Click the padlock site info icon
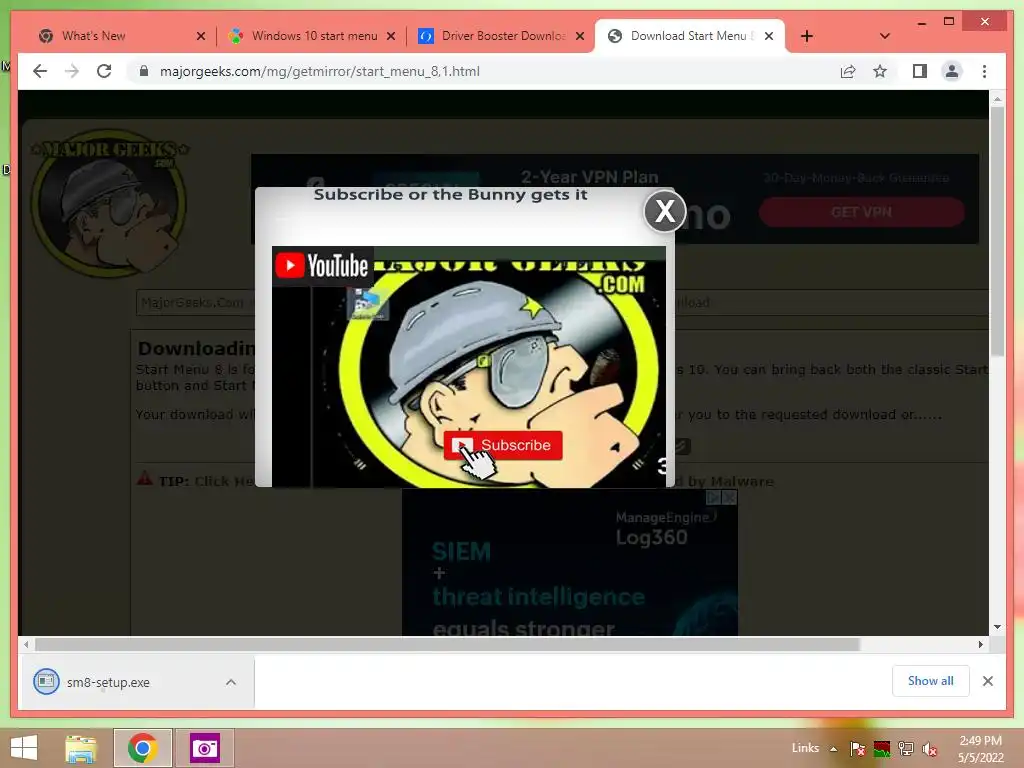The width and height of the screenshot is (1024, 768). [x=144, y=71]
